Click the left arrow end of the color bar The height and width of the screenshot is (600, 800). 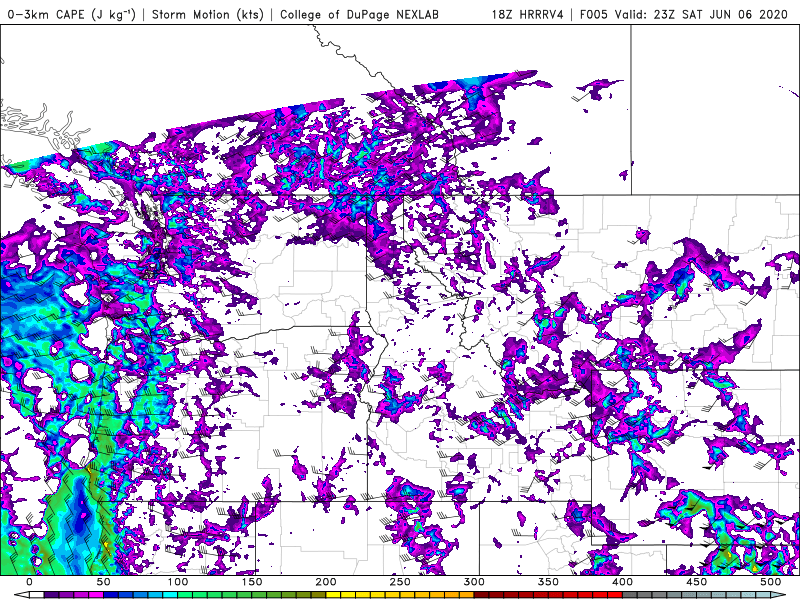[22, 594]
